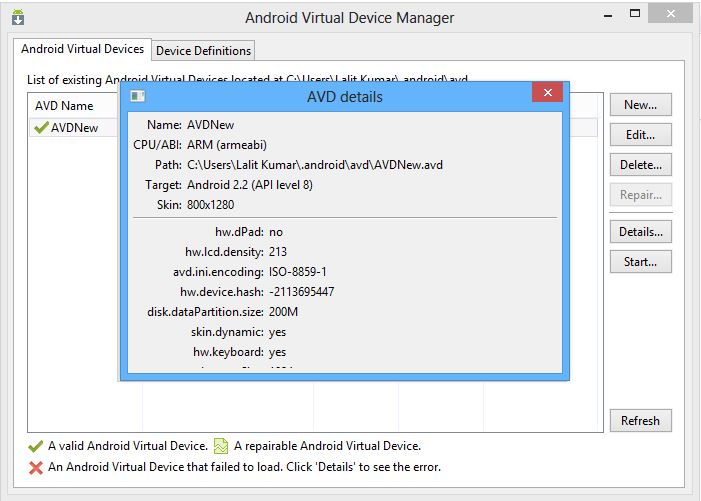Select the AVDNew entry in the list
This screenshot has width=701, height=501.
coord(75,128)
